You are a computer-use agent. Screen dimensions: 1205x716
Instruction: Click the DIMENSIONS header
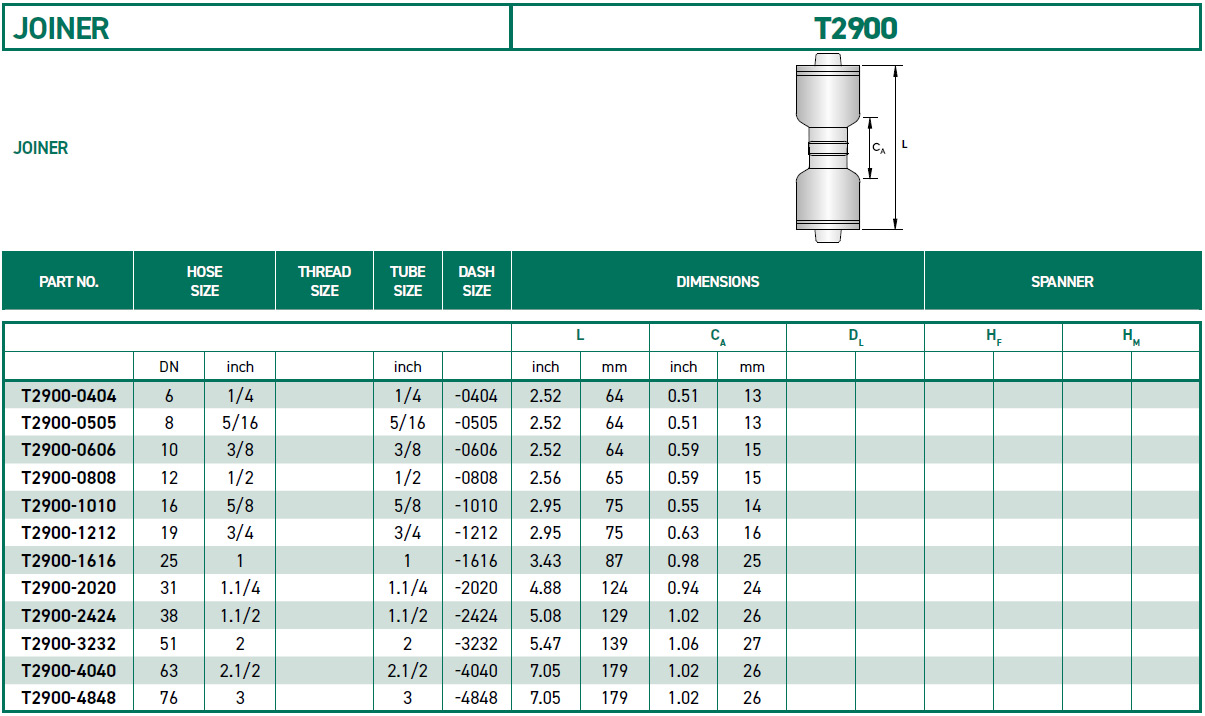(x=717, y=282)
